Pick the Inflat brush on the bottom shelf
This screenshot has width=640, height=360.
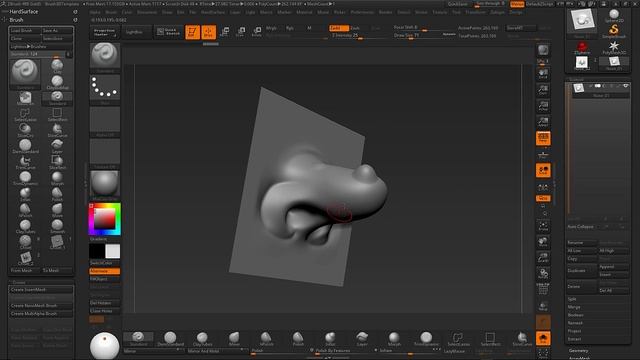pyautogui.click(x=330, y=339)
